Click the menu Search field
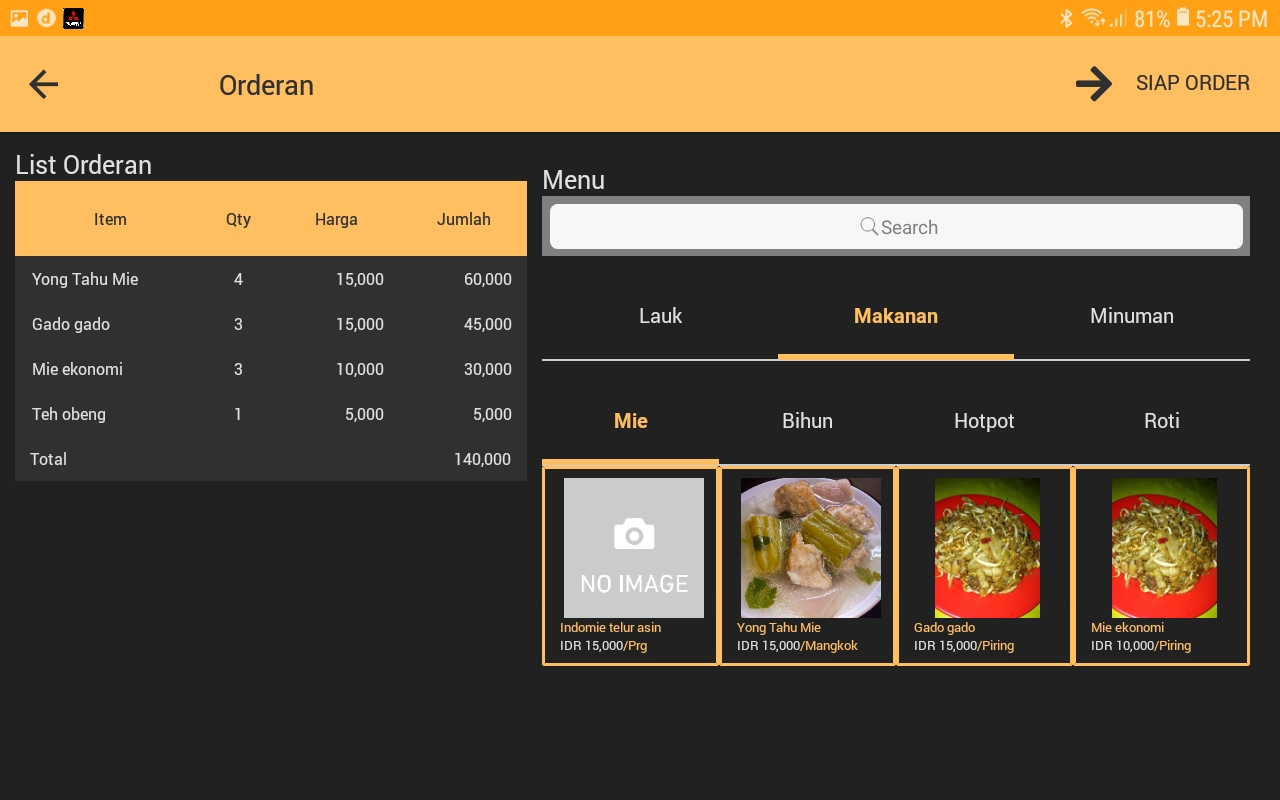Viewport: 1280px width, 800px height. tap(896, 227)
